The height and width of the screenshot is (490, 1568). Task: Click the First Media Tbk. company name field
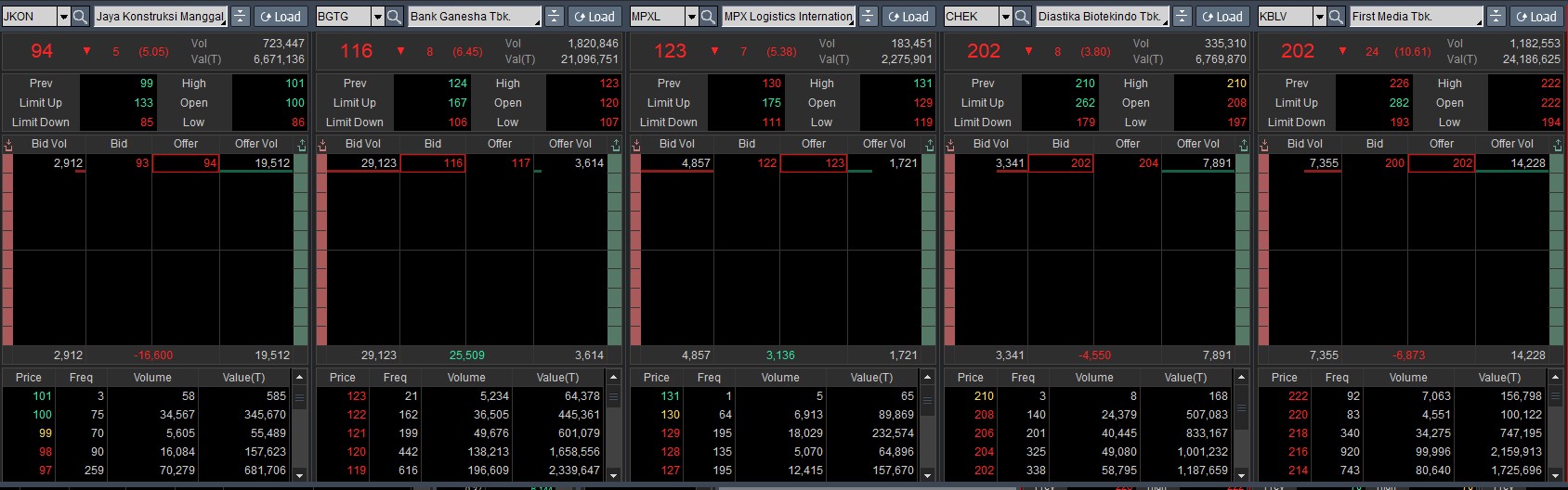tap(1416, 17)
